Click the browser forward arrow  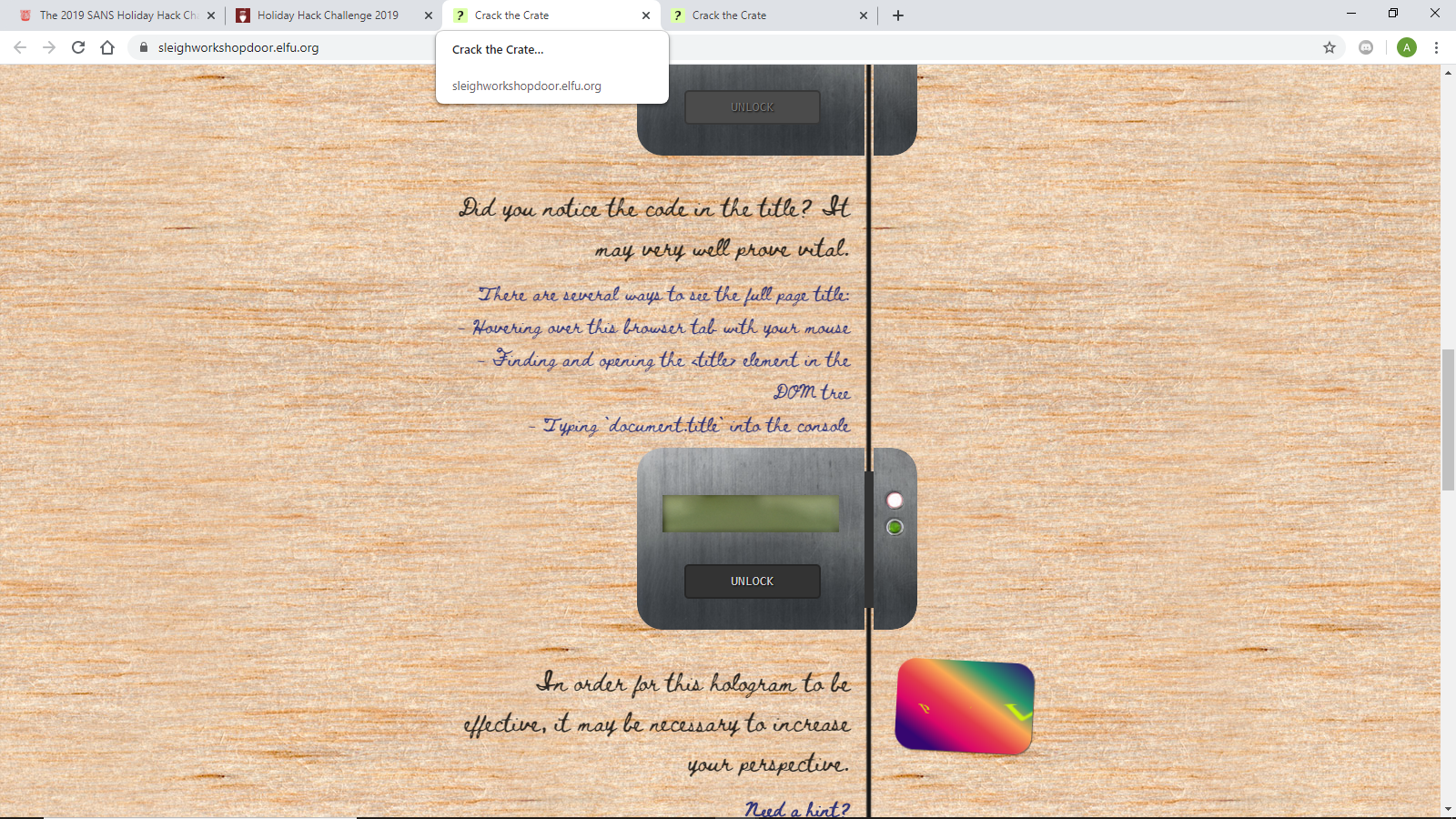pos(49,47)
